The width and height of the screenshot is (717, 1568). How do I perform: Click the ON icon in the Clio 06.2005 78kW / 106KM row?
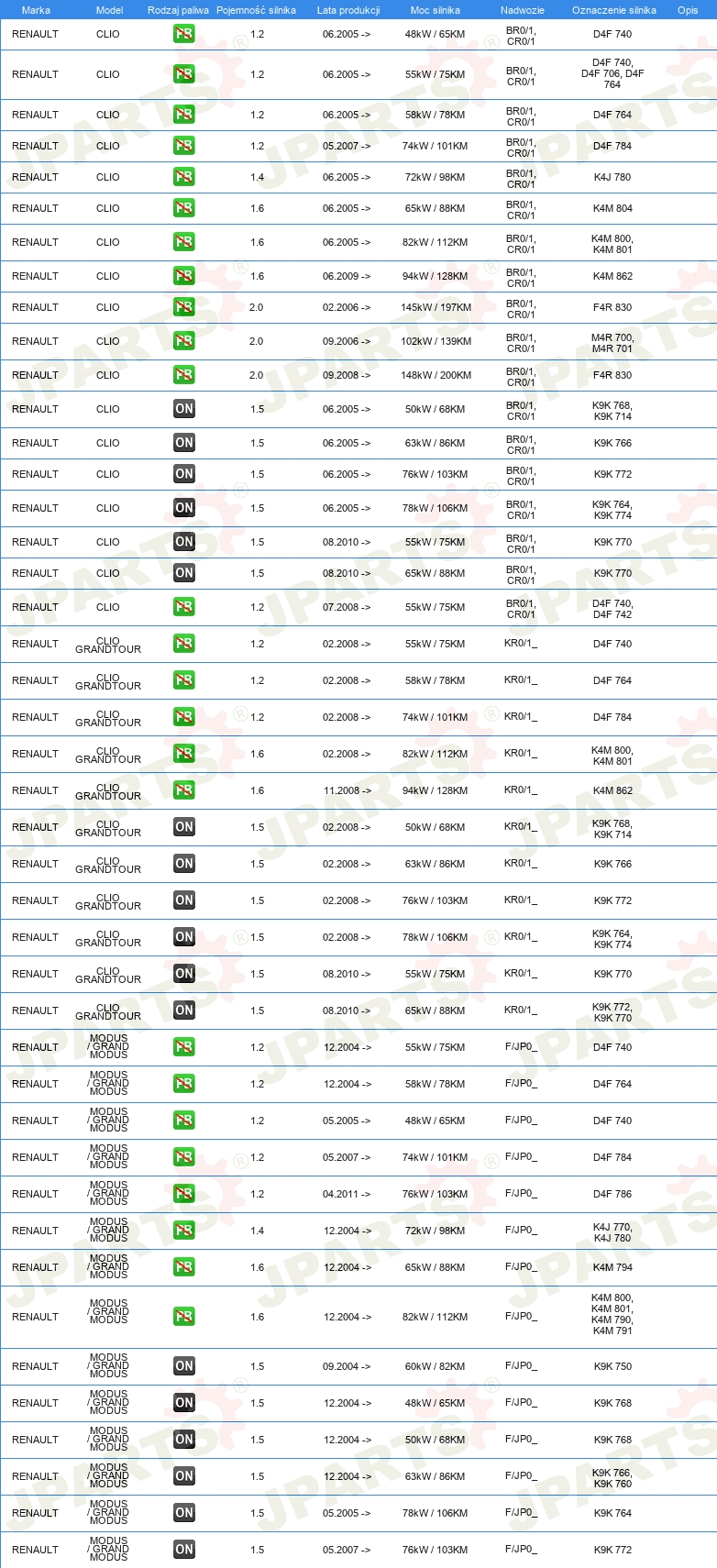183,508
